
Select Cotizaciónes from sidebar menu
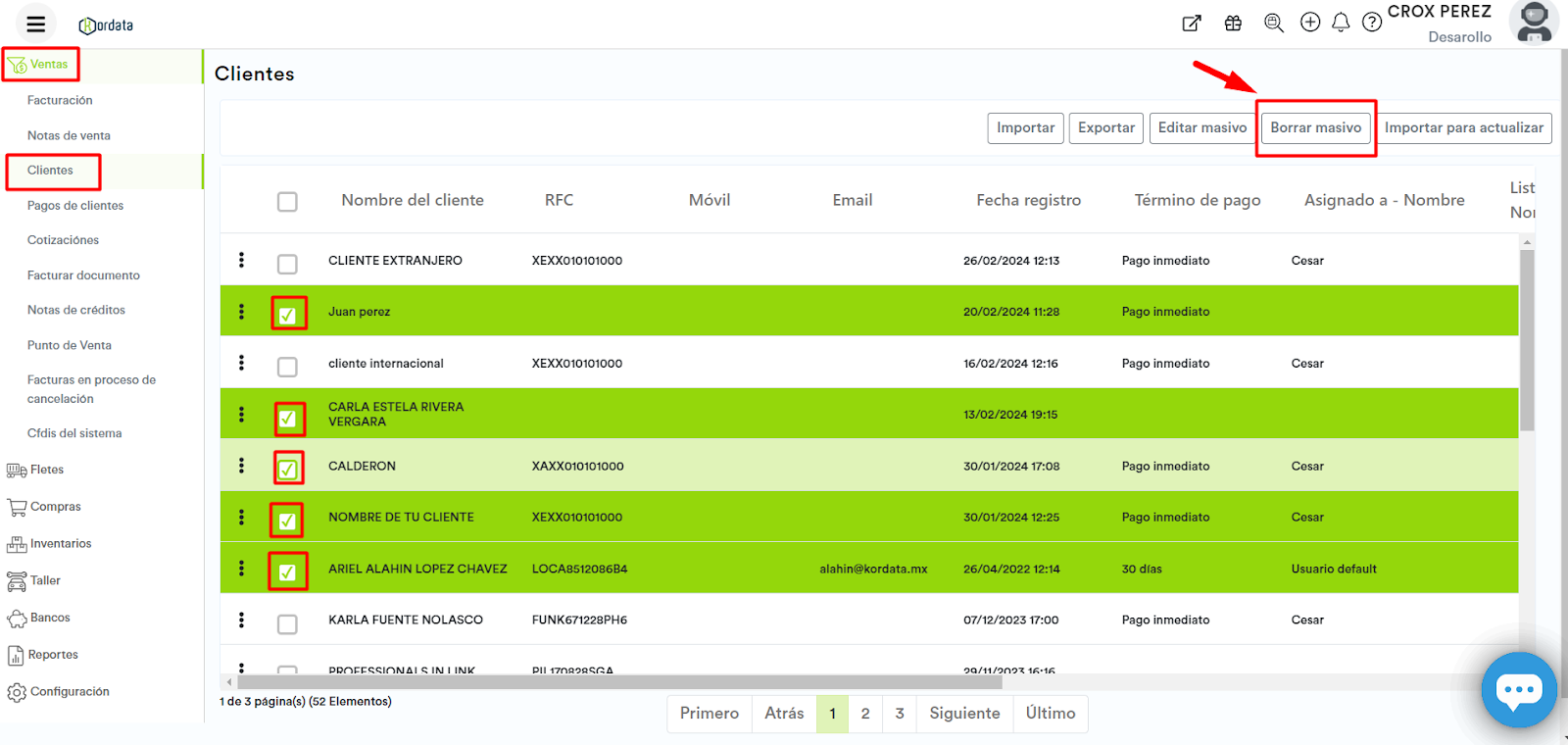[x=63, y=240]
